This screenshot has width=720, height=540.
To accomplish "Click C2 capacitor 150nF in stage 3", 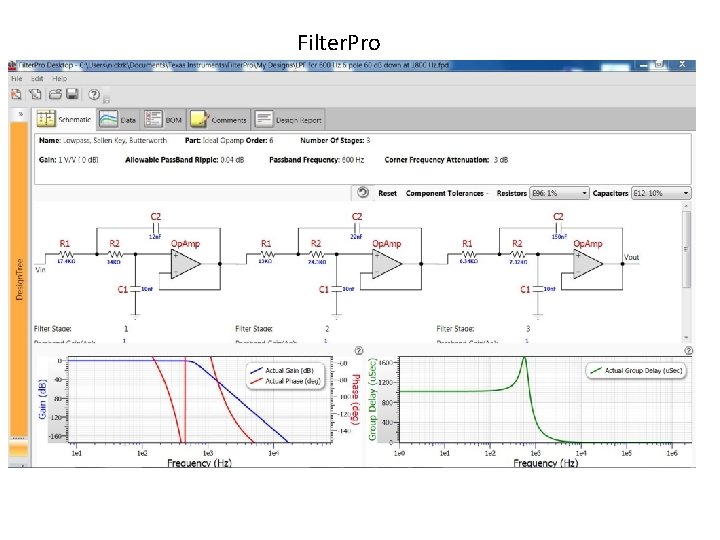I will [x=558, y=226].
